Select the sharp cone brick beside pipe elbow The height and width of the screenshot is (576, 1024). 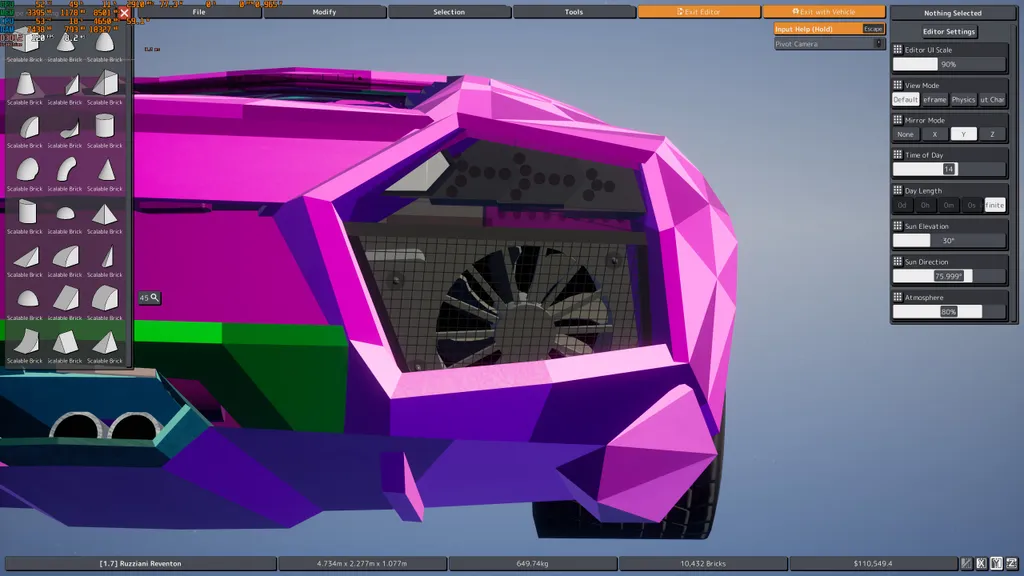[105, 170]
